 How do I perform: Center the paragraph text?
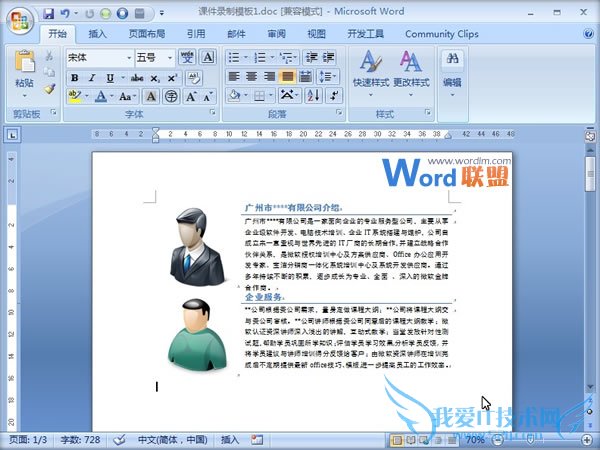(251, 77)
